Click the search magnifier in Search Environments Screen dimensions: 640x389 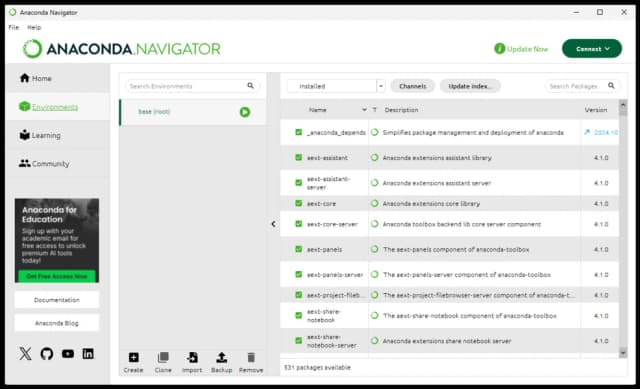tap(250, 86)
